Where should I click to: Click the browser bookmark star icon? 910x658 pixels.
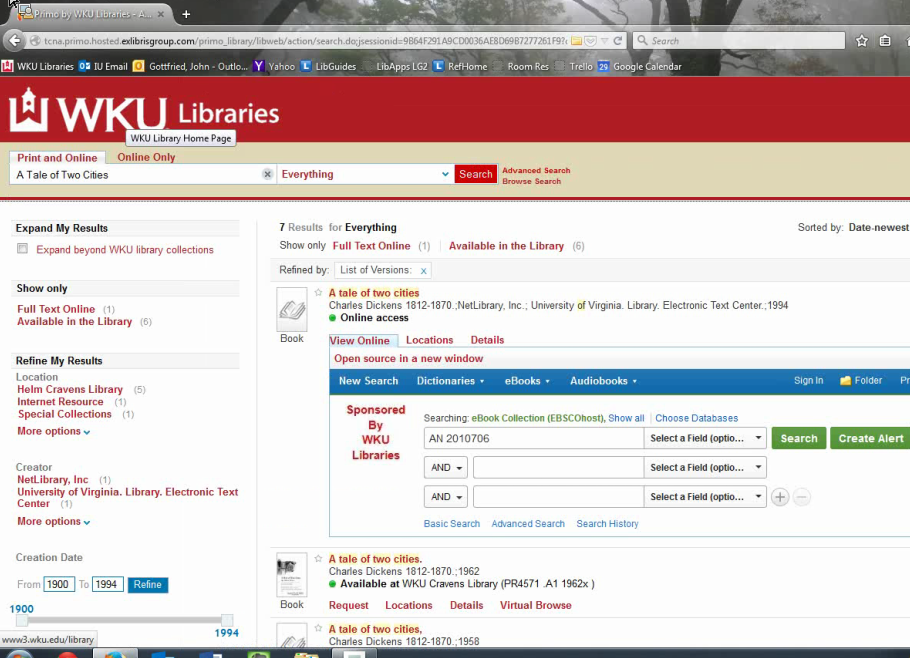(x=861, y=41)
